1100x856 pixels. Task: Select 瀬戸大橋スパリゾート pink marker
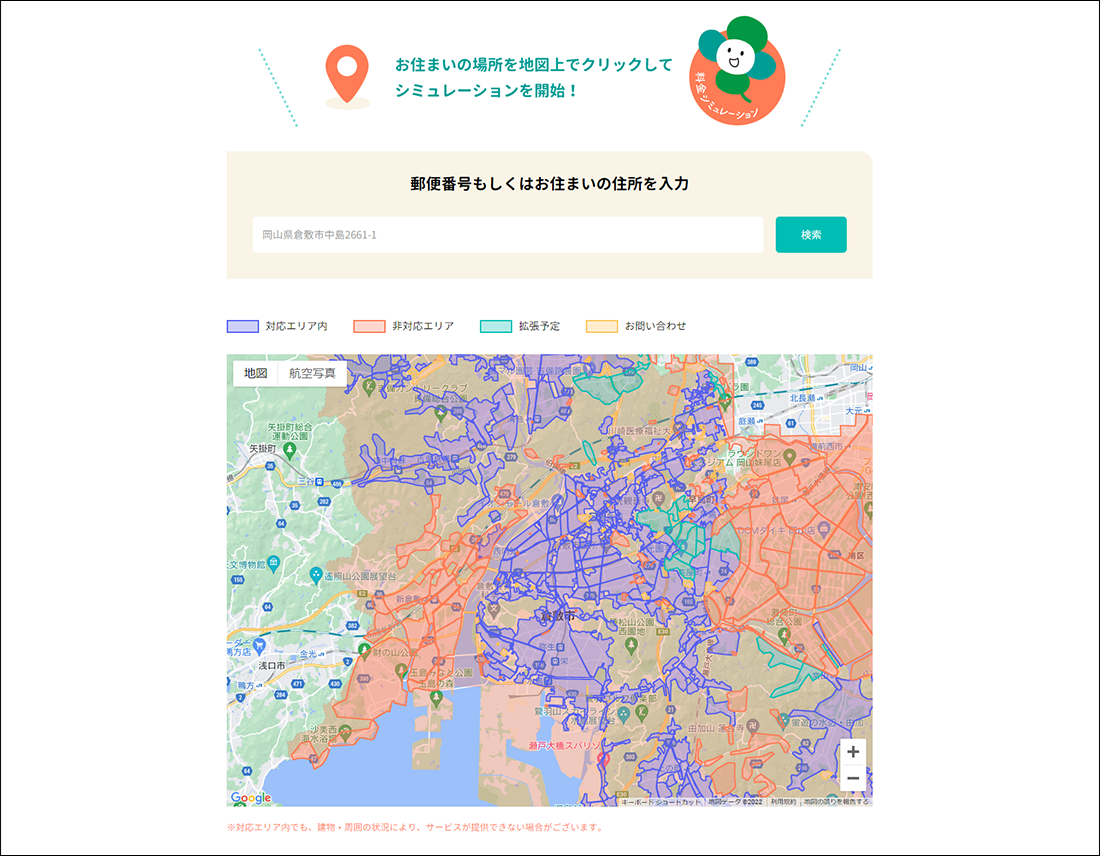(603, 758)
